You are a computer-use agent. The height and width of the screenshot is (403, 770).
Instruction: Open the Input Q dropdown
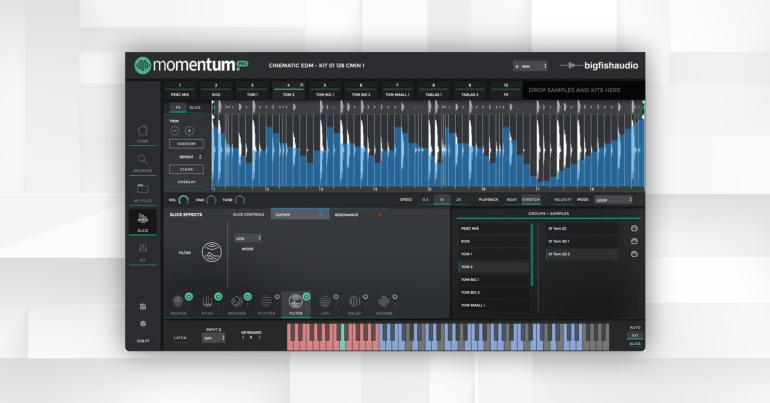(x=214, y=338)
